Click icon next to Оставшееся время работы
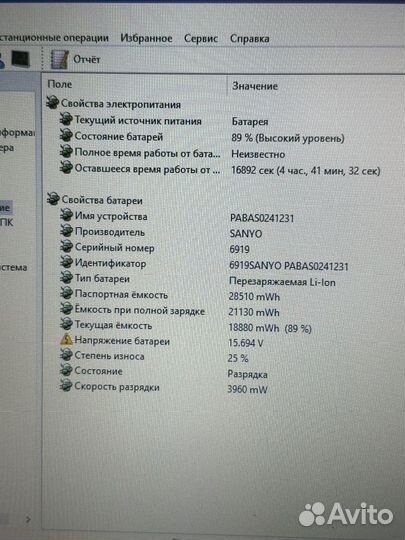 (x=66, y=167)
